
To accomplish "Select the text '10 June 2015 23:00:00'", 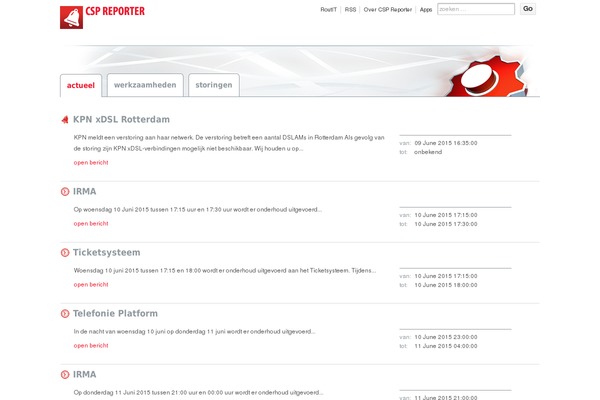I will tap(446, 337).
